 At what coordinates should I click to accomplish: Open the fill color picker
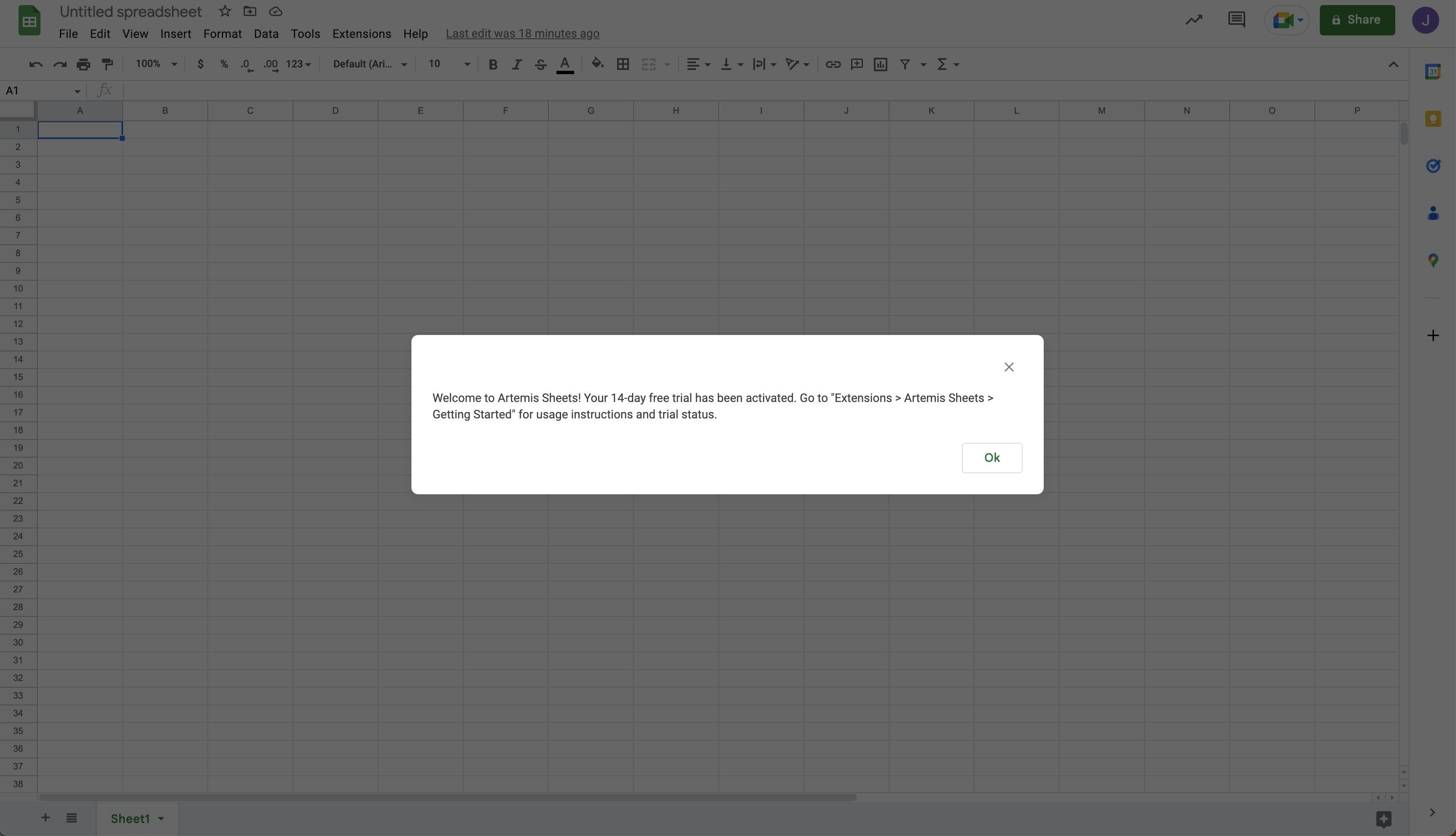597,64
